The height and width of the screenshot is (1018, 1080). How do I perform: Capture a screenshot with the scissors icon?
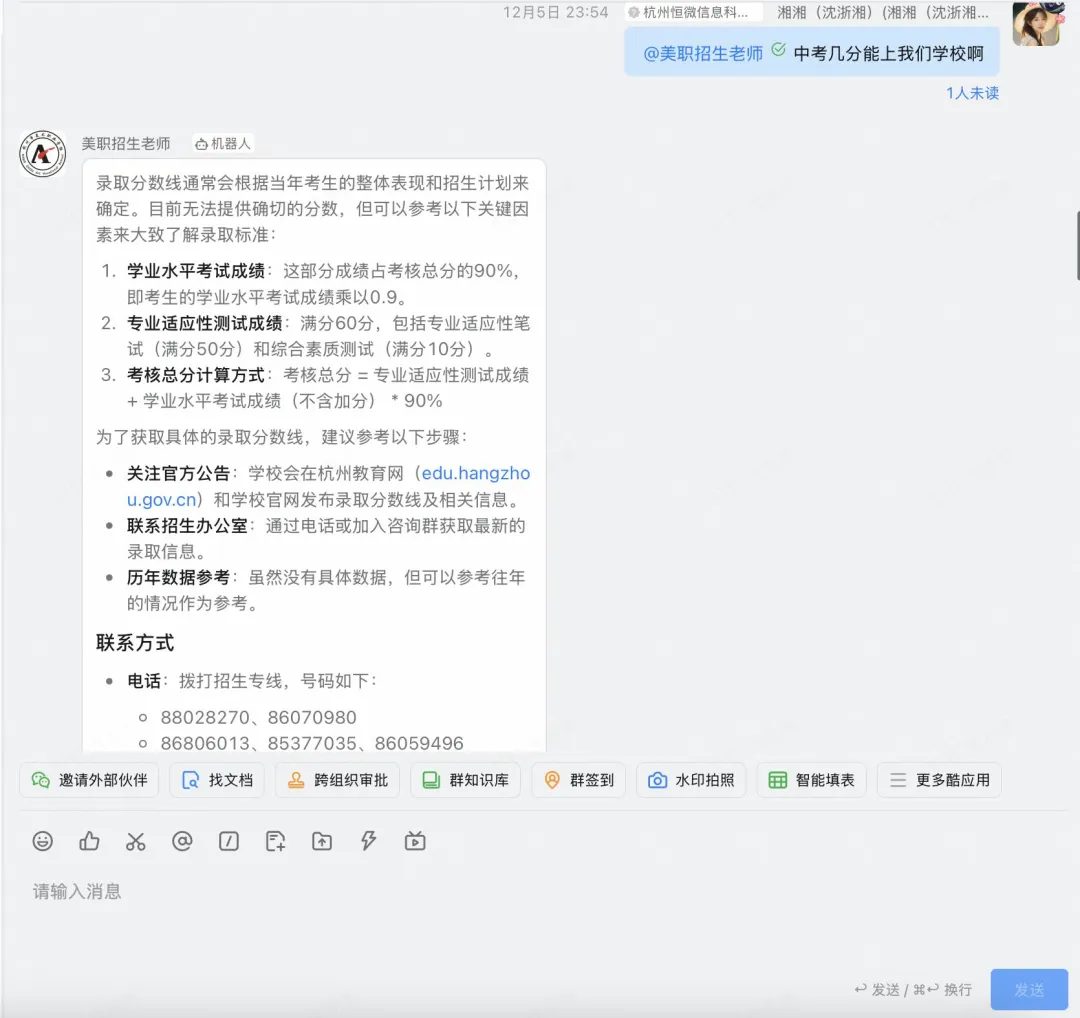[x=136, y=841]
